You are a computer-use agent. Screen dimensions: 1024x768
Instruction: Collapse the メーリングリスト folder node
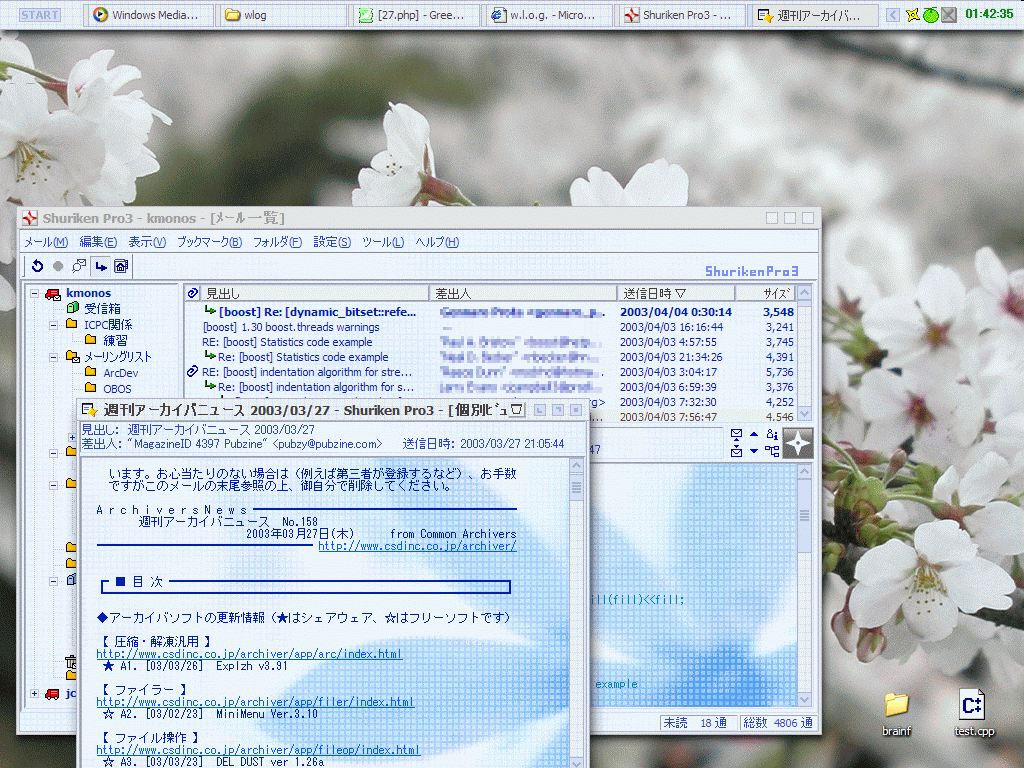point(54,357)
